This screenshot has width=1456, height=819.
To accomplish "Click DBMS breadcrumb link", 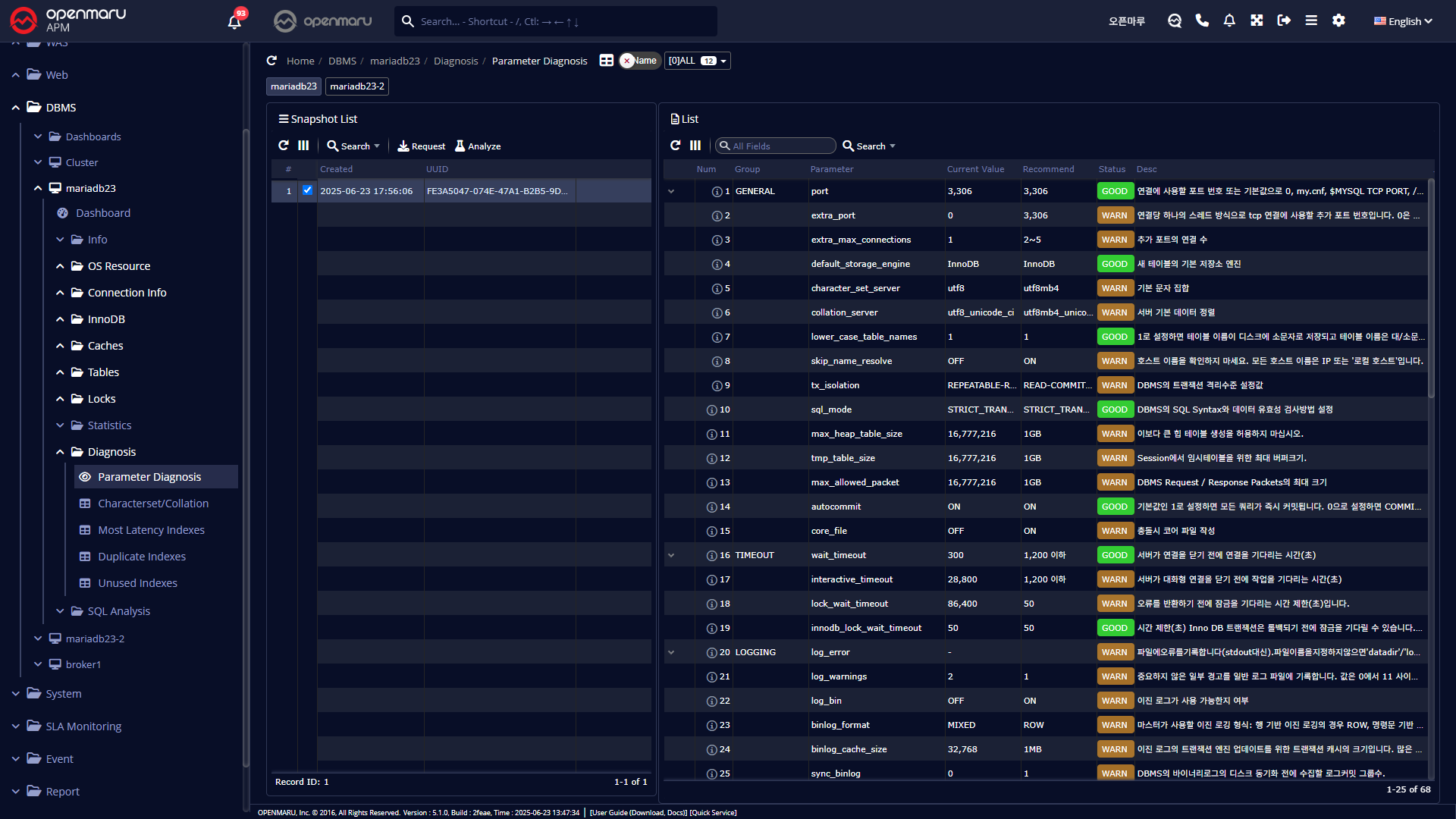I will pyautogui.click(x=342, y=61).
